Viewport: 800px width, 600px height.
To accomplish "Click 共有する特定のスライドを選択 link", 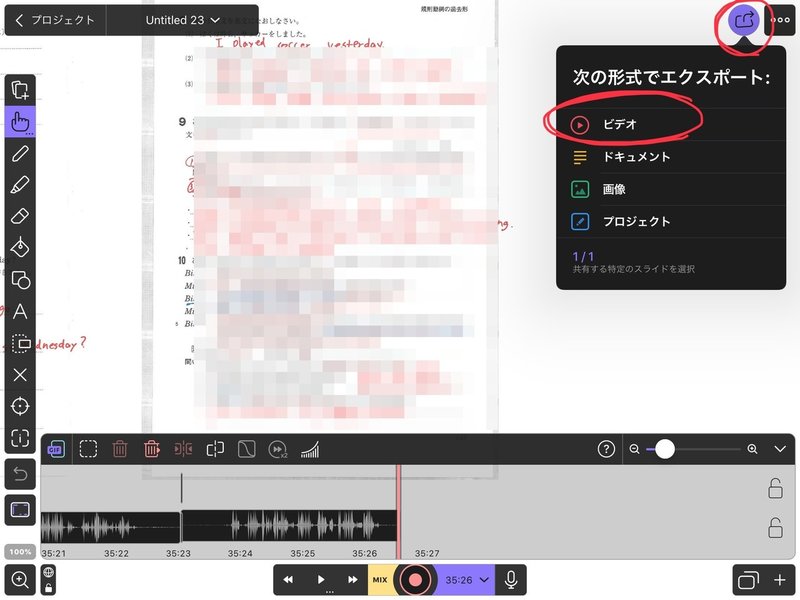I will coord(632,267).
